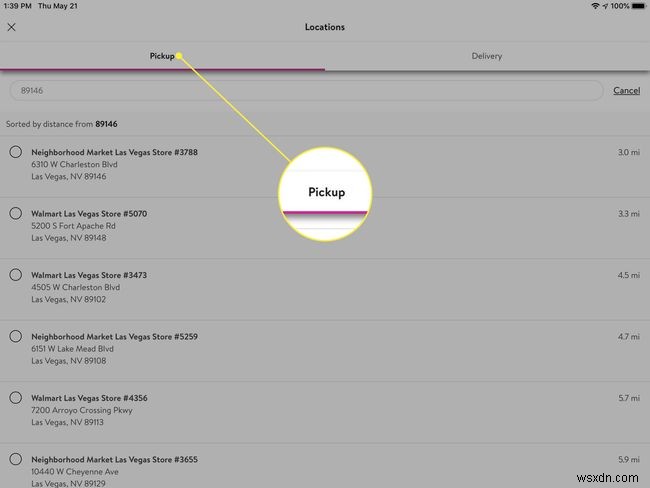Viewport: 650px width, 488px height.
Task: Click the magnified Pickup callout circle
Action: coord(325,191)
